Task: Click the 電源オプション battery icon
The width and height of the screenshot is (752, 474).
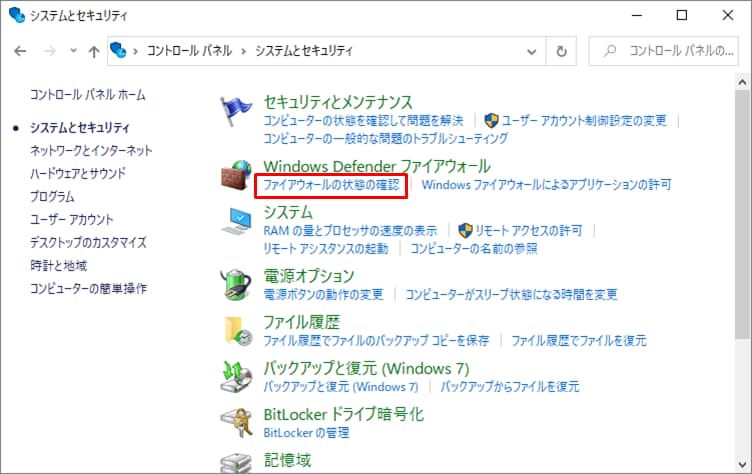Action: (x=236, y=284)
